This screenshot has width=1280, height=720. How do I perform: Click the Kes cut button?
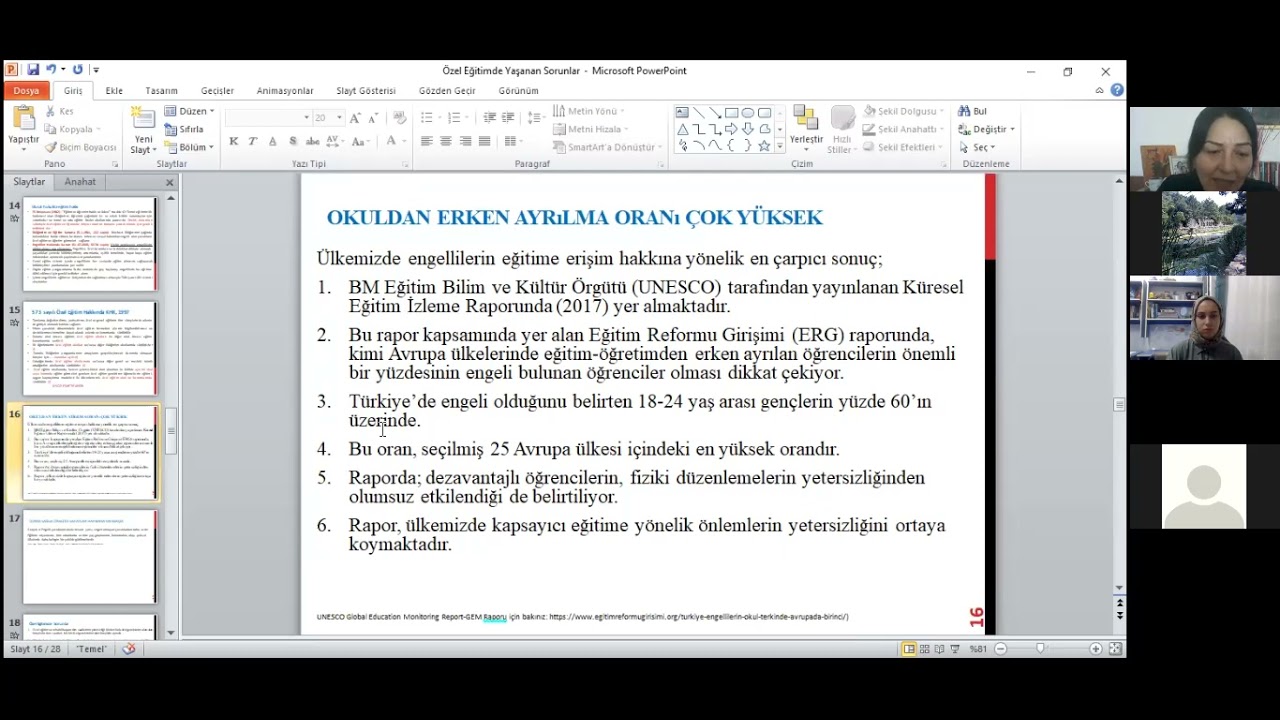point(58,111)
